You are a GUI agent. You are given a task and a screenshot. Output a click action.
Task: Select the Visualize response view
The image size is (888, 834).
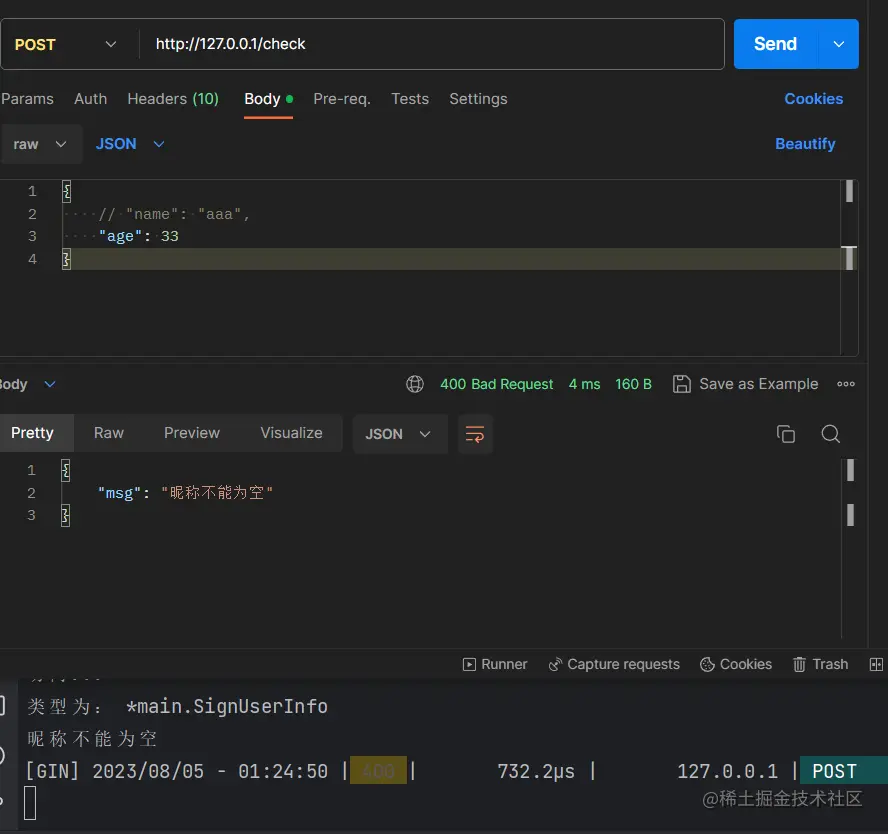291,433
